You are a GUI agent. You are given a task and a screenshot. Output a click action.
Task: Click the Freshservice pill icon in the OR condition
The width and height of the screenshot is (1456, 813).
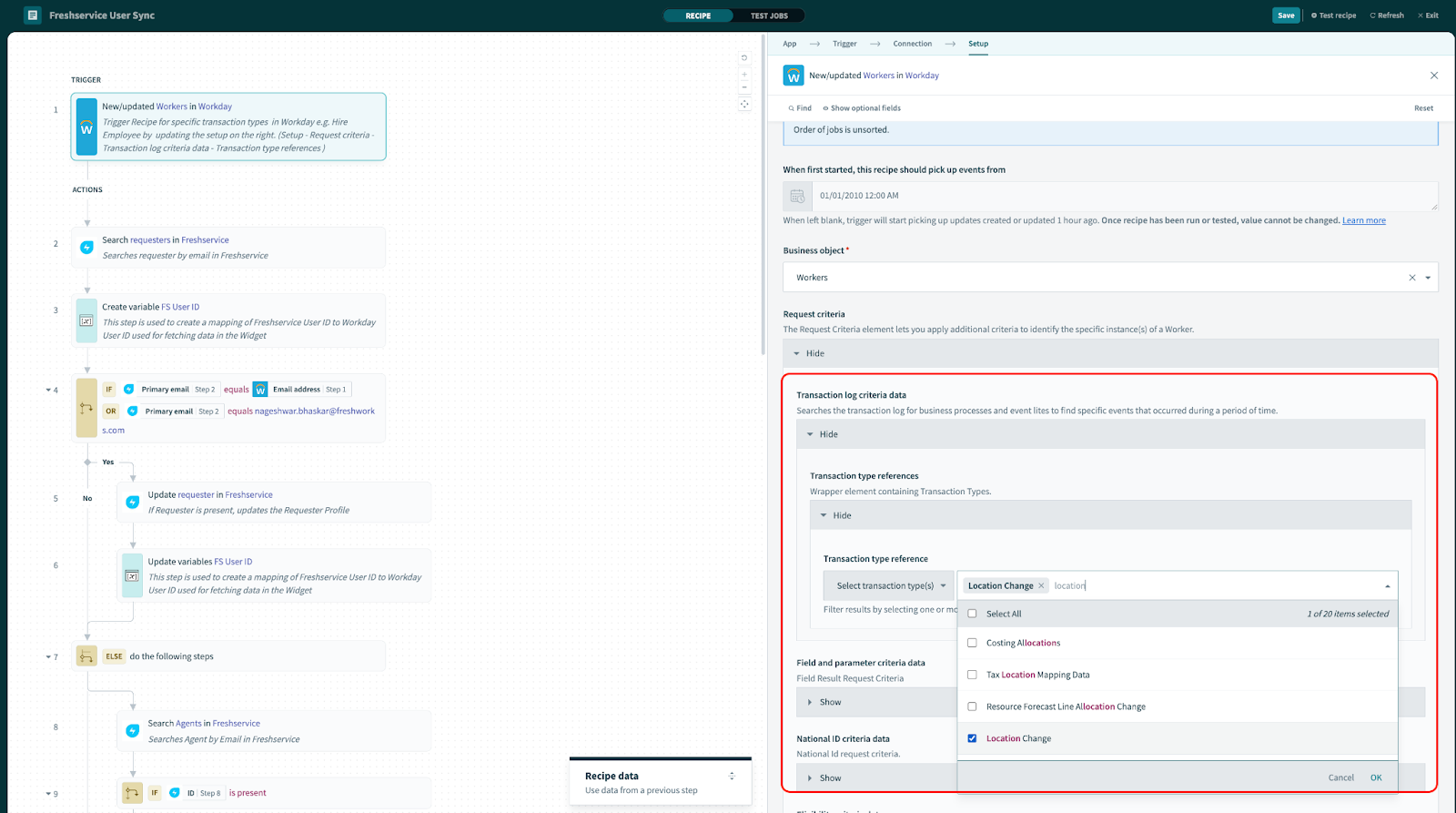(x=132, y=411)
